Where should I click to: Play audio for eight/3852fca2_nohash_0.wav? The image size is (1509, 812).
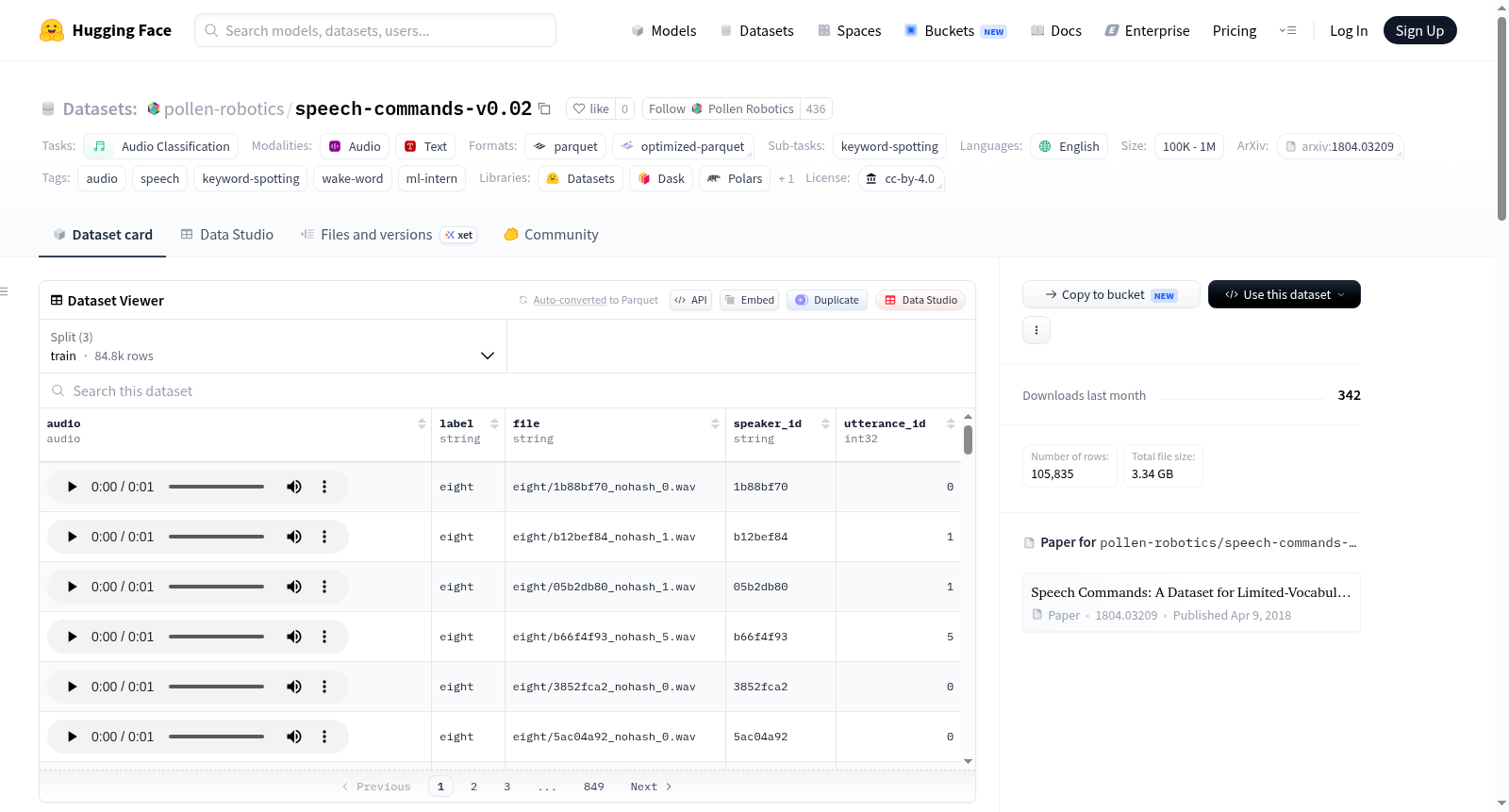click(72, 687)
